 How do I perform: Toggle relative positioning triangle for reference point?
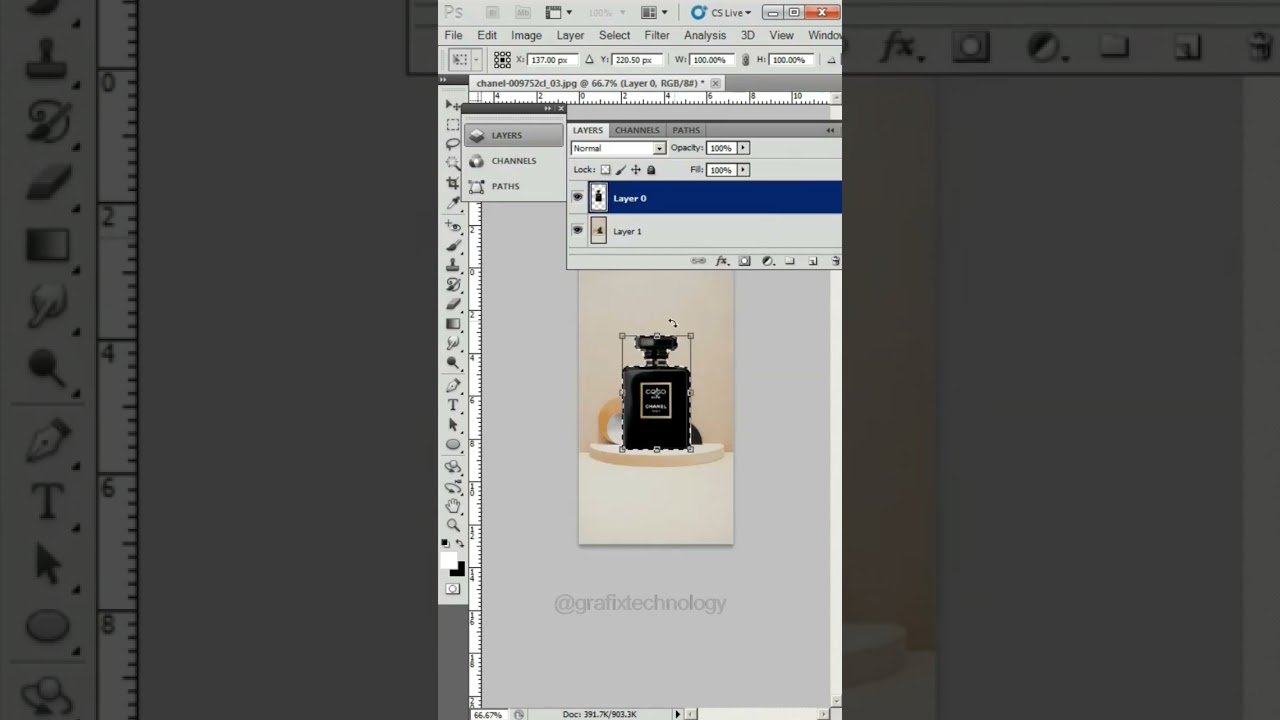(589, 60)
